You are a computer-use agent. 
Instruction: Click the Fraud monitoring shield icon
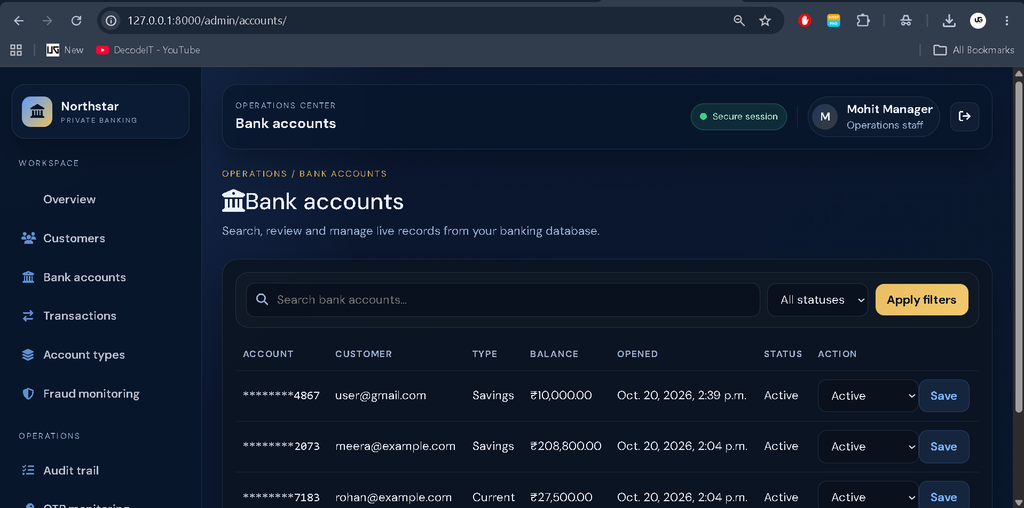[28, 394]
